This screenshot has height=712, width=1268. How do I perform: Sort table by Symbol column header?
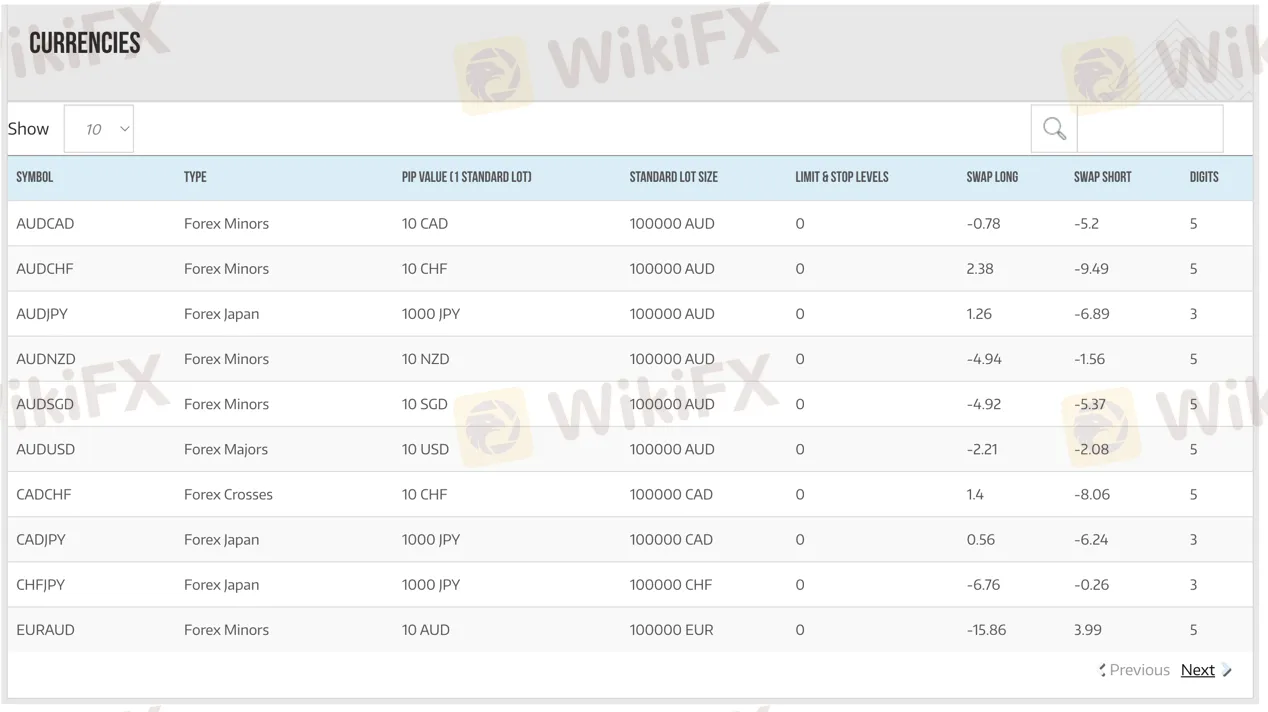(x=35, y=177)
